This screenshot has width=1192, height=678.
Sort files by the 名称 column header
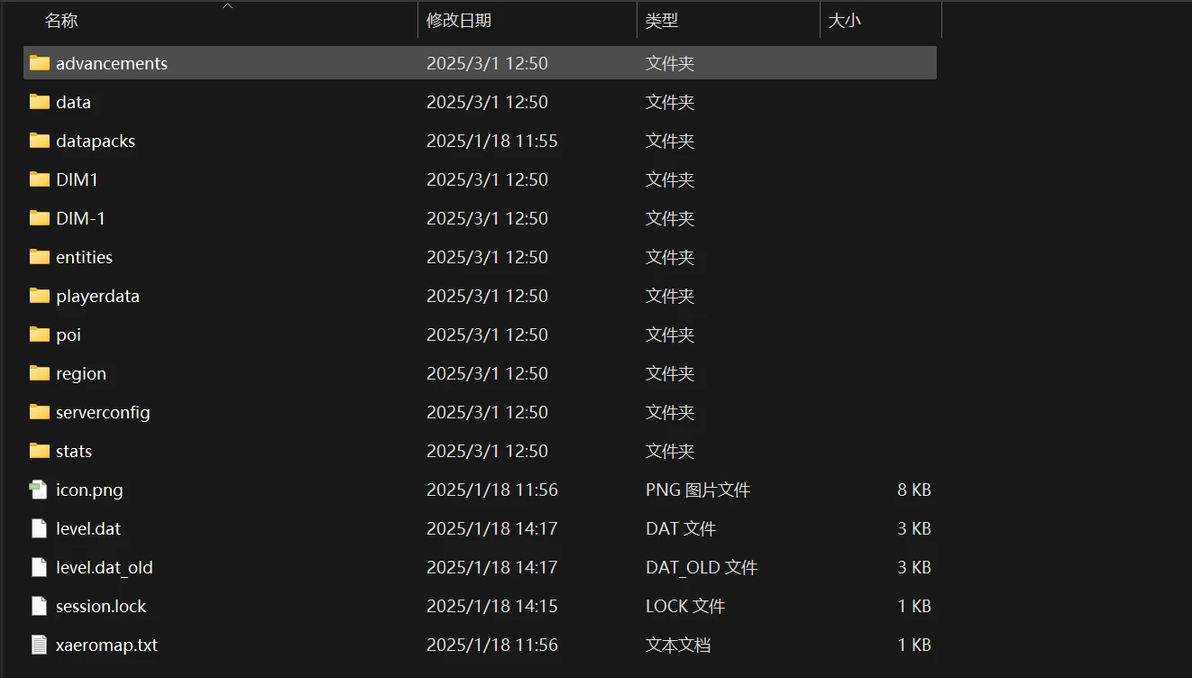point(62,20)
